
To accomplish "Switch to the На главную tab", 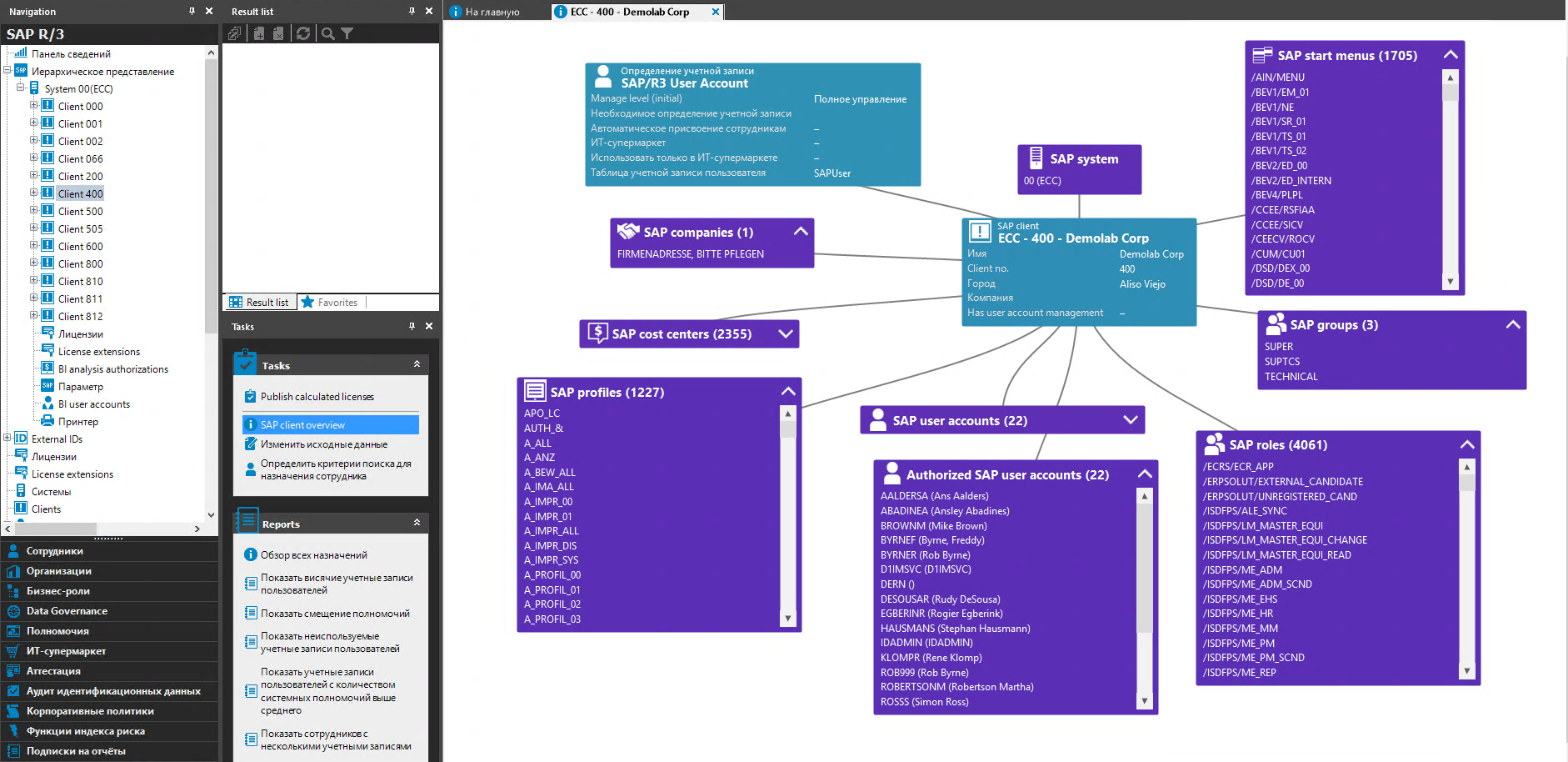I will point(492,12).
